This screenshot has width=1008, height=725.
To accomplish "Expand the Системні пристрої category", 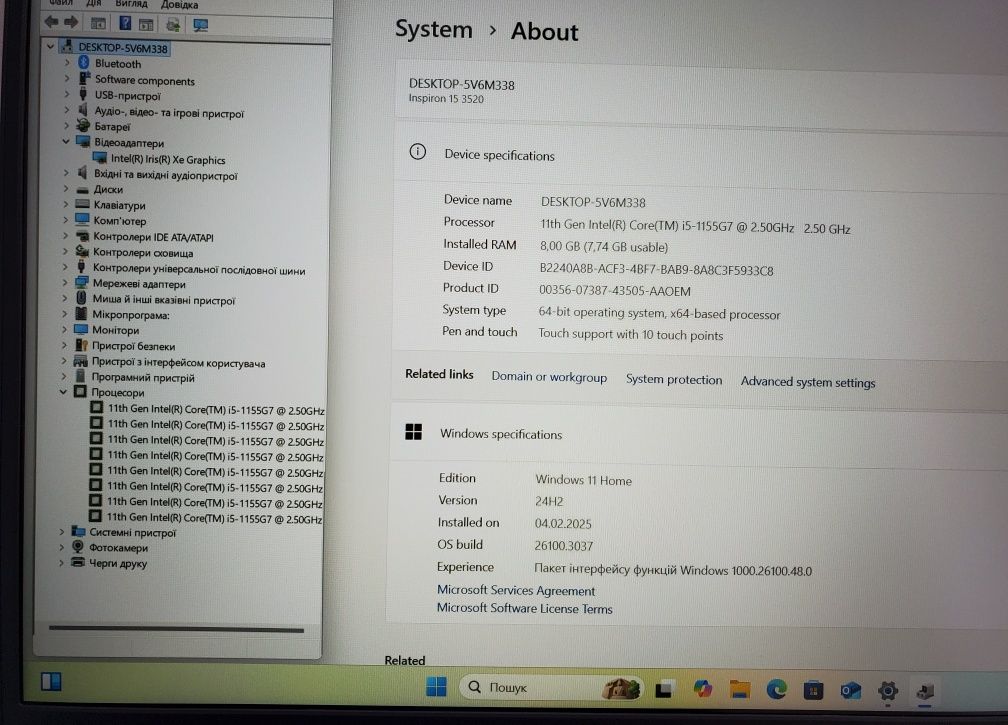I will point(62,532).
